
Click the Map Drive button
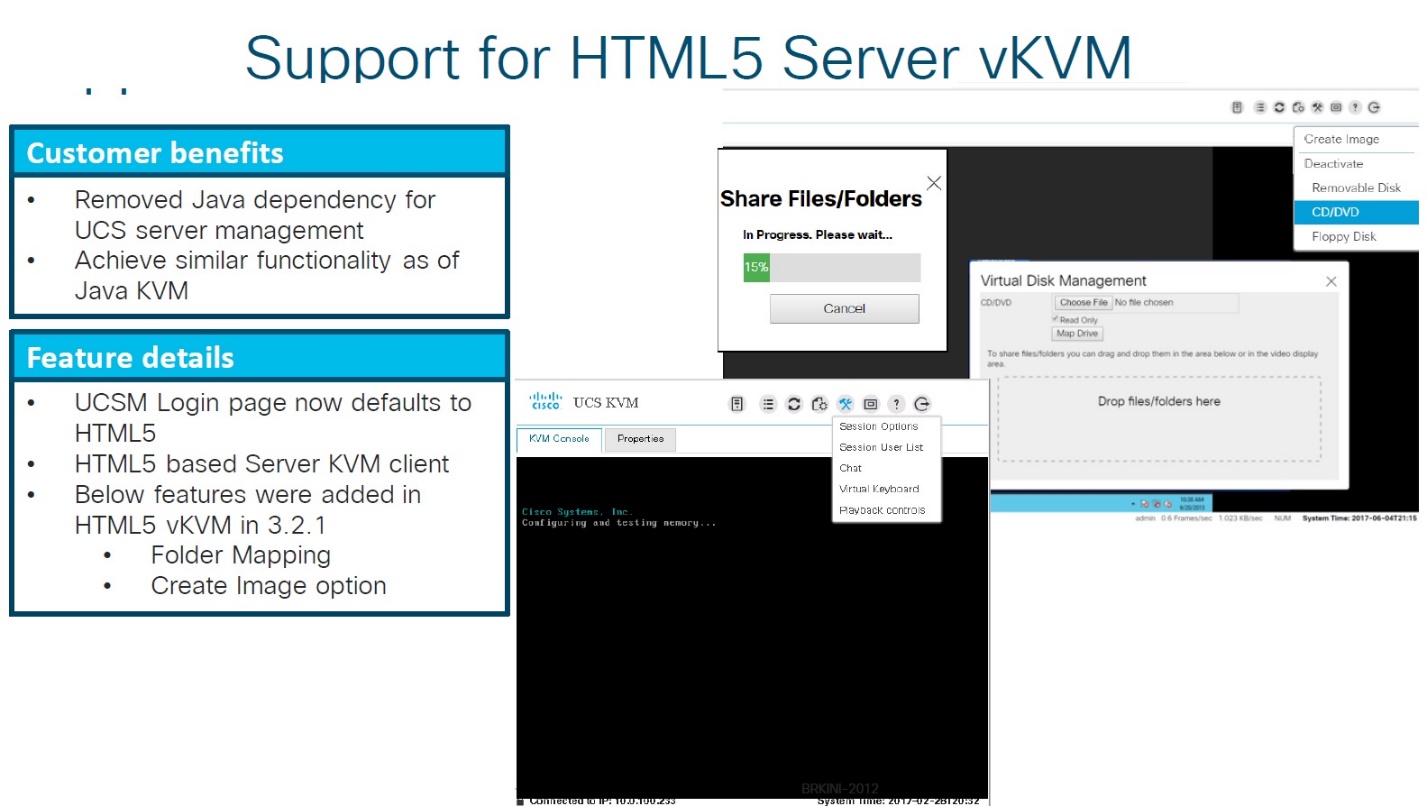click(1077, 333)
